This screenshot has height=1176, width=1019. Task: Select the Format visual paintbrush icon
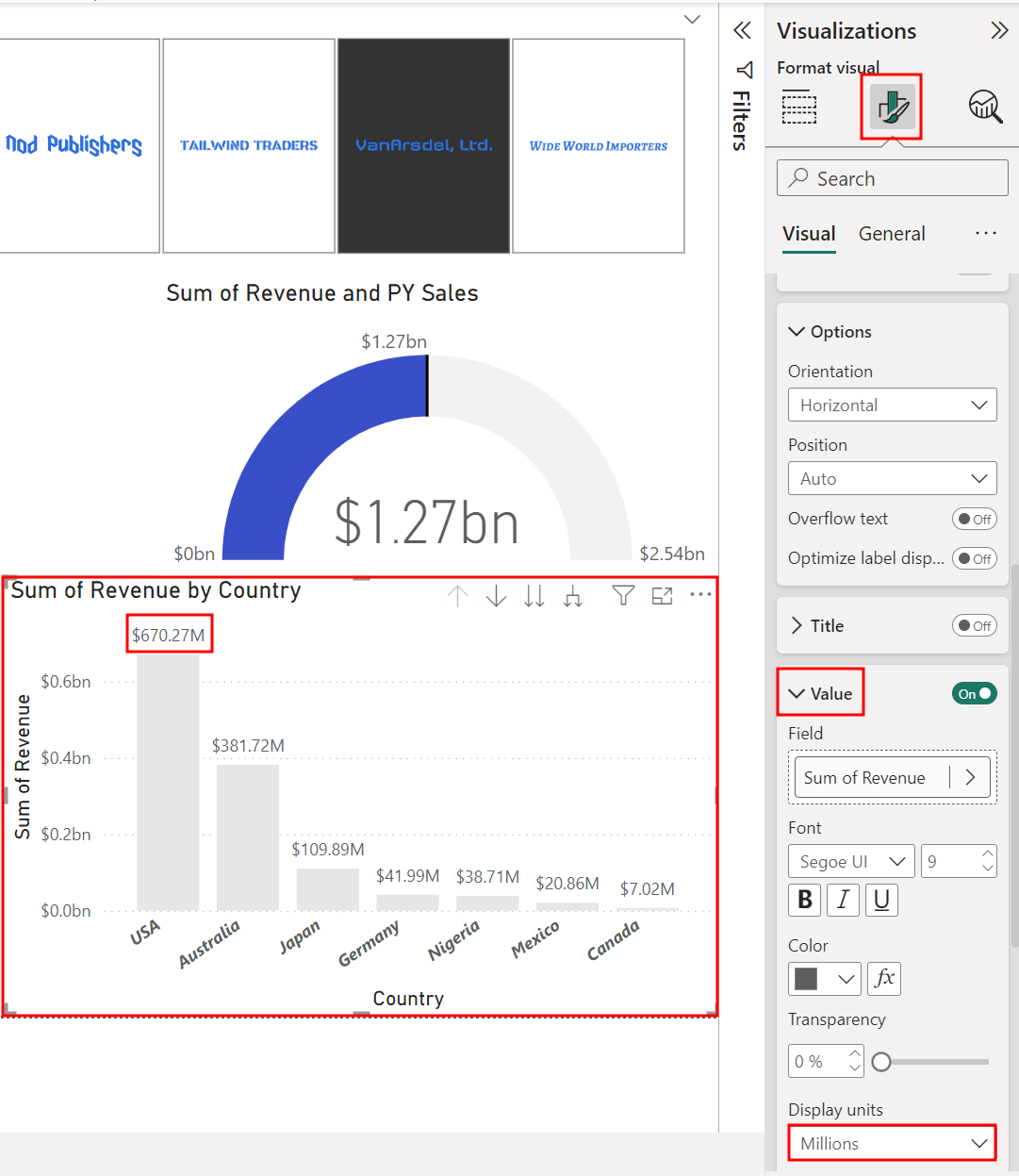890,107
